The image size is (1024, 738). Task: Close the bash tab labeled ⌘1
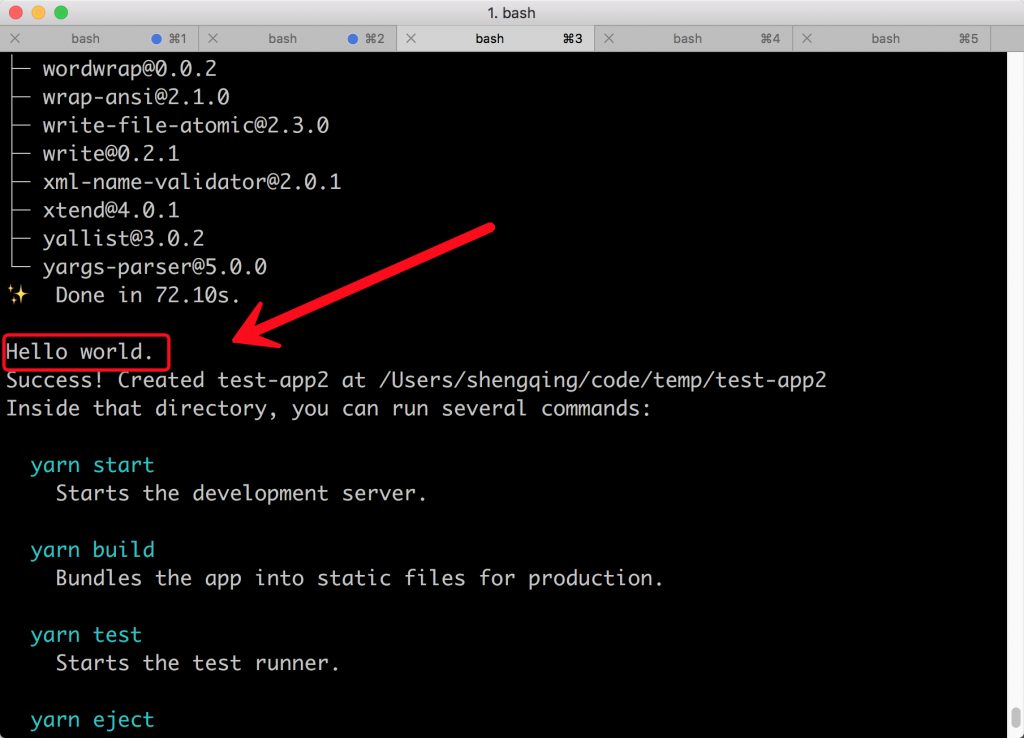pos(14,39)
